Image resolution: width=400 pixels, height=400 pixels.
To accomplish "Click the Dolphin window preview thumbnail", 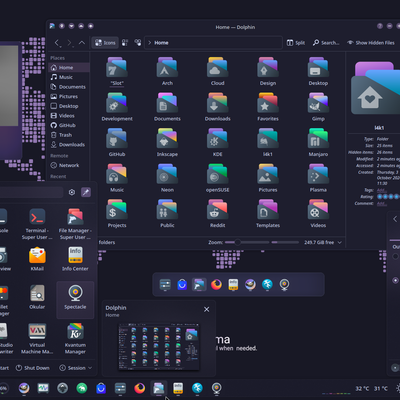I will click(159, 347).
